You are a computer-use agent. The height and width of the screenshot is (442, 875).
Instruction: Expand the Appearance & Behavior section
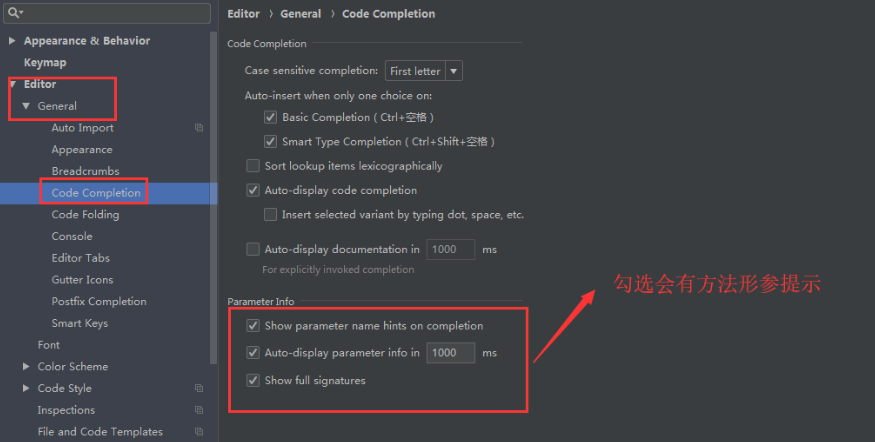click(12, 41)
